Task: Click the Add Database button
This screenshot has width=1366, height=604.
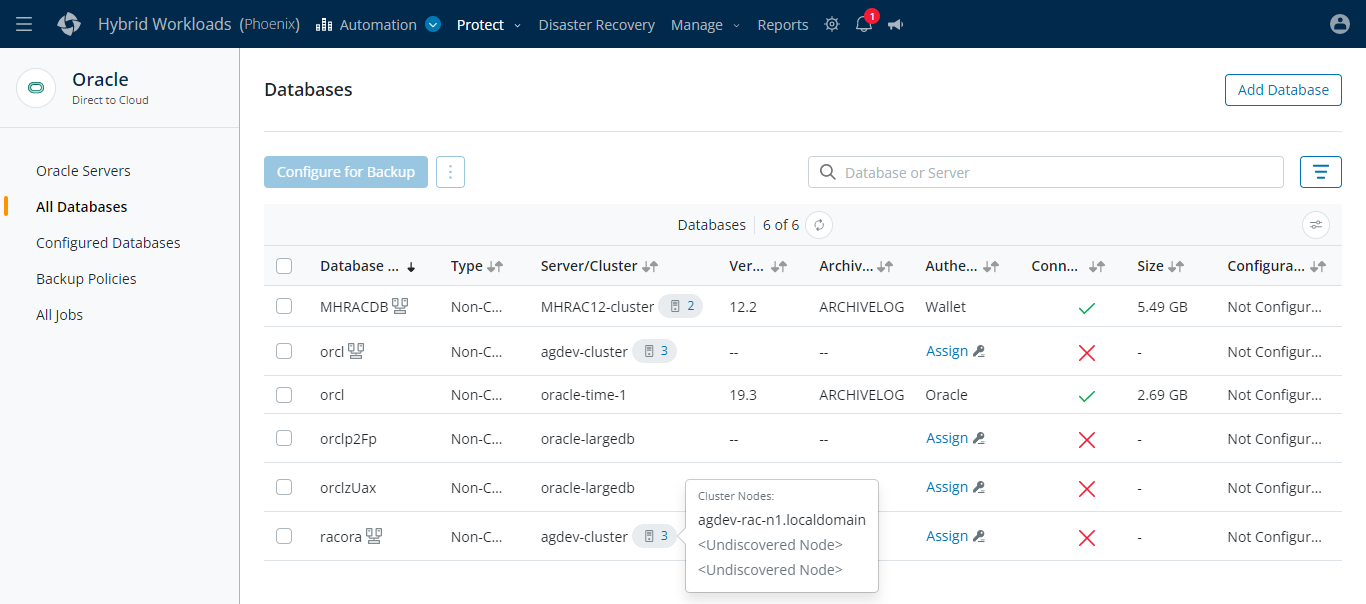Action: point(1283,89)
